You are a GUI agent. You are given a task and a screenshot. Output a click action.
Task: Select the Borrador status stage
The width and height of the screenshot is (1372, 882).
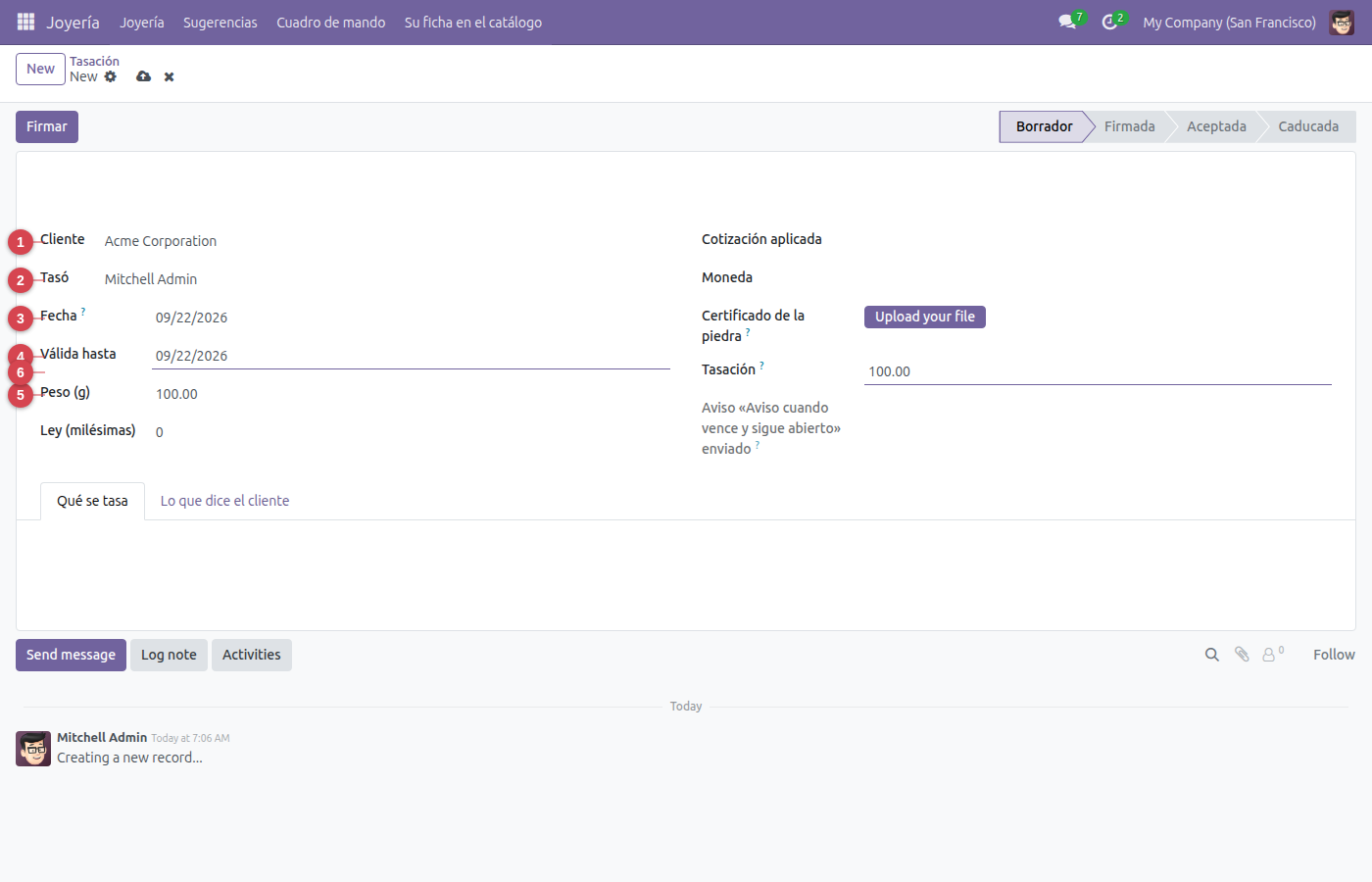(x=1044, y=126)
